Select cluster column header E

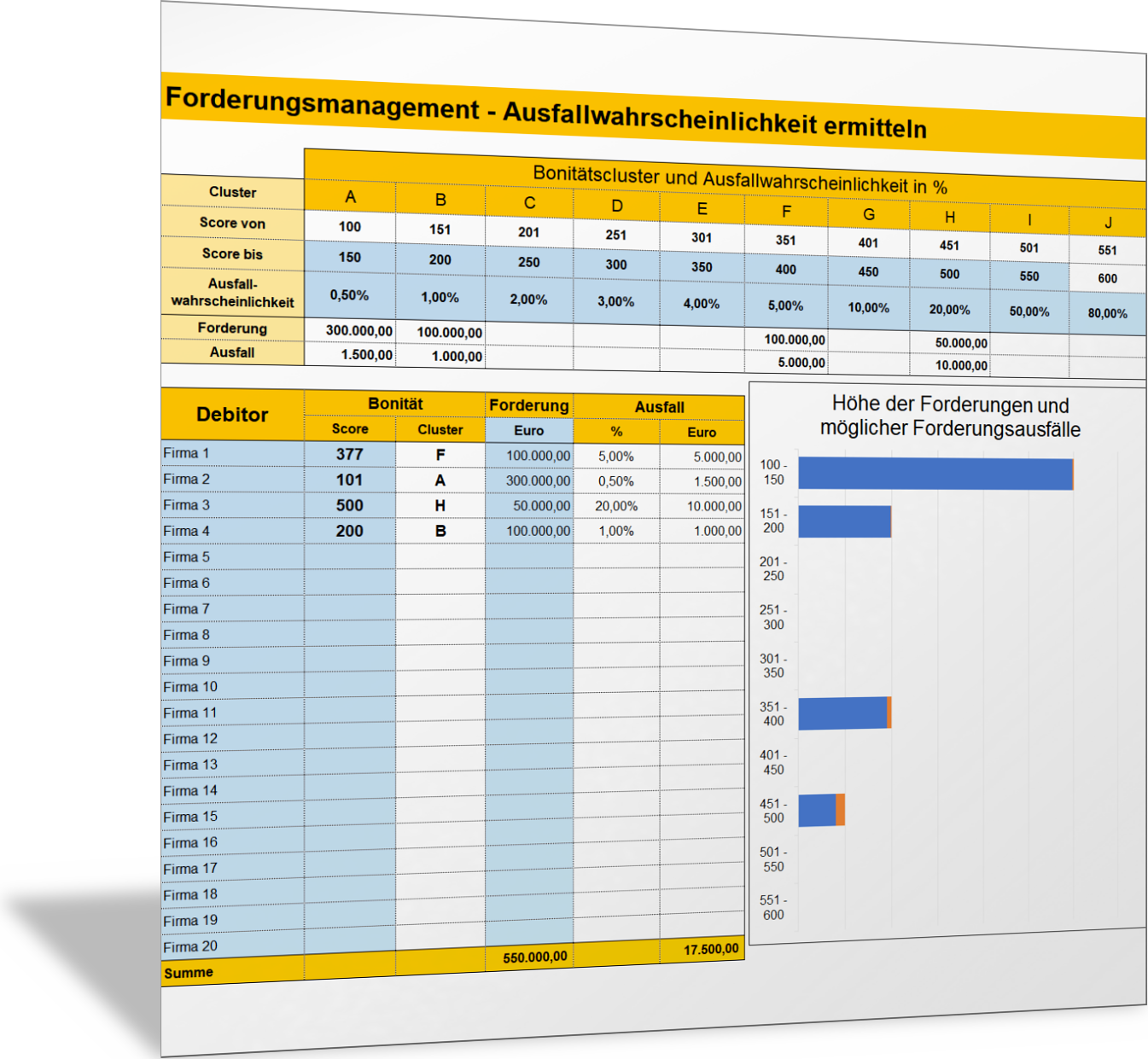[702, 208]
